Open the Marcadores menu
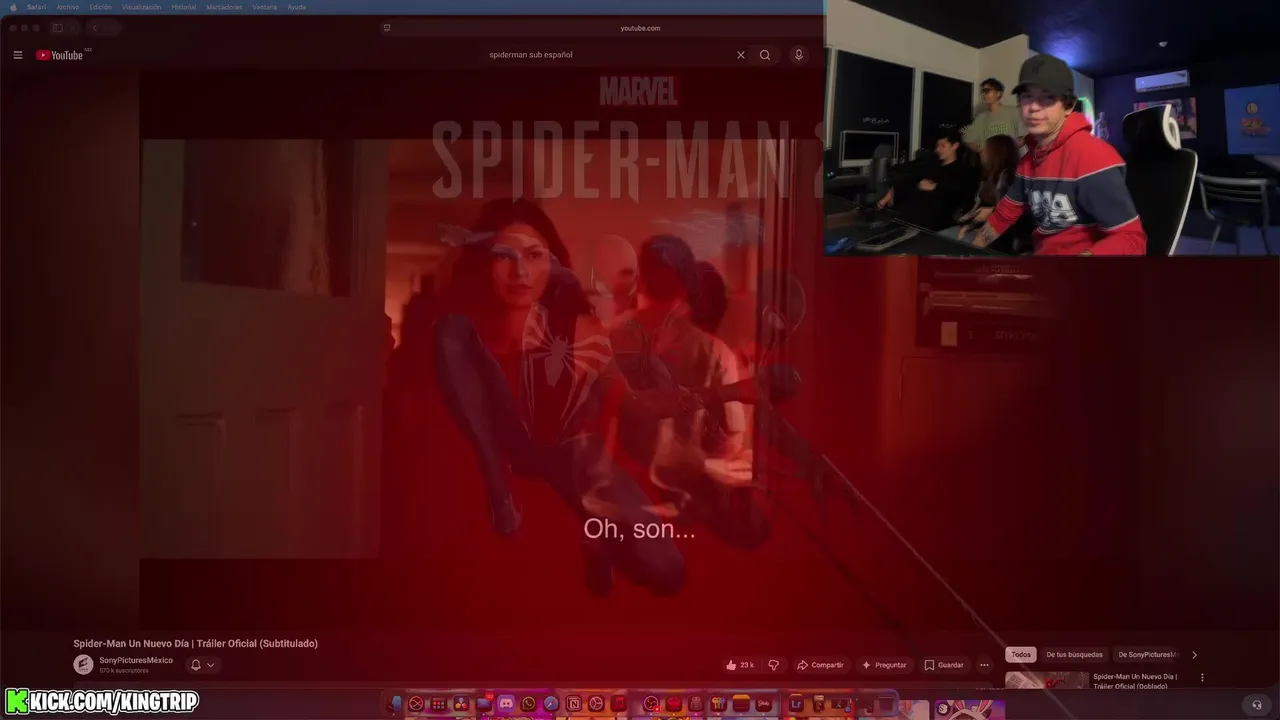The width and height of the screenshot is (1280, 720). tap(224, 7)
